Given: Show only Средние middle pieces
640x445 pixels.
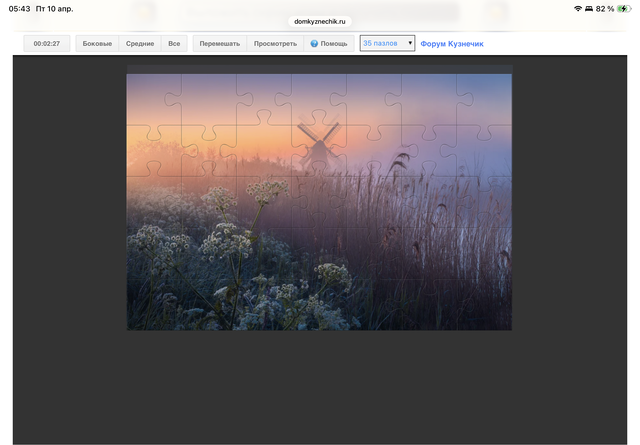Looking at the screenshot, I should coord(140,44).
